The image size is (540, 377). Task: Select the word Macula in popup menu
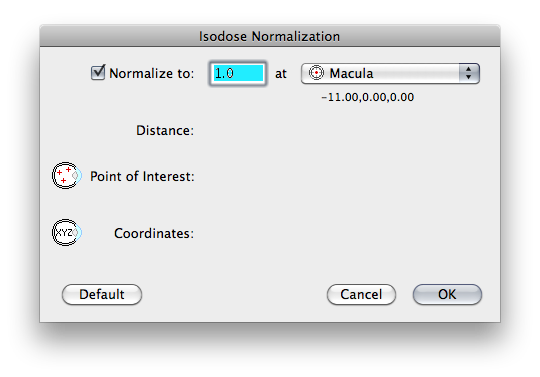pyautogui.click(x=351, y=73)
